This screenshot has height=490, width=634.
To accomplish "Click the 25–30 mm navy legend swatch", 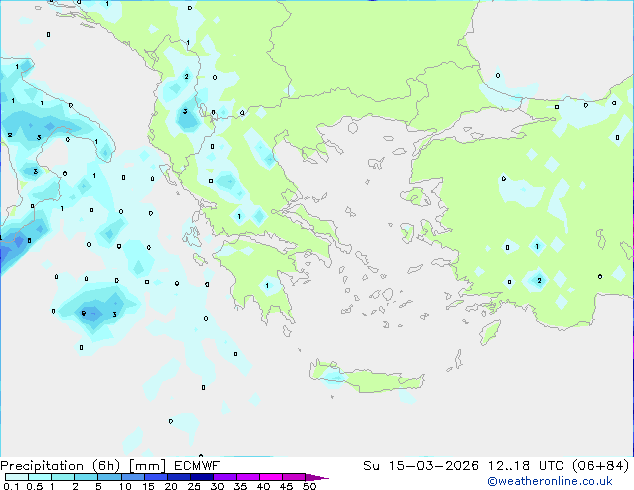I will tap(202, 477).
